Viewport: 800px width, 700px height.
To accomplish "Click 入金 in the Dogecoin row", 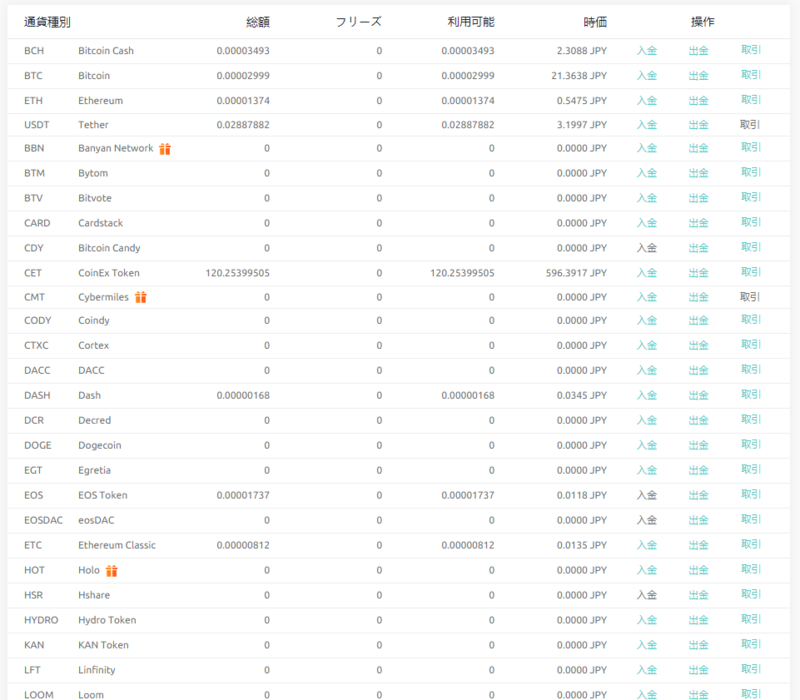I will (646, 445).
